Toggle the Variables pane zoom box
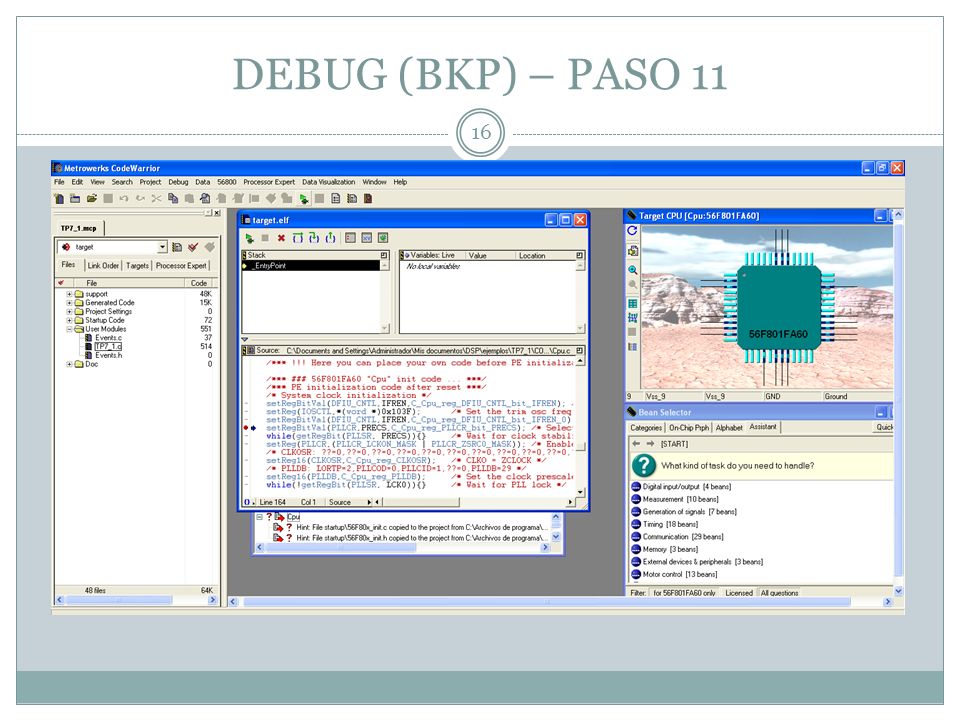This screenshot has width=960, height=720. point(579,255)
